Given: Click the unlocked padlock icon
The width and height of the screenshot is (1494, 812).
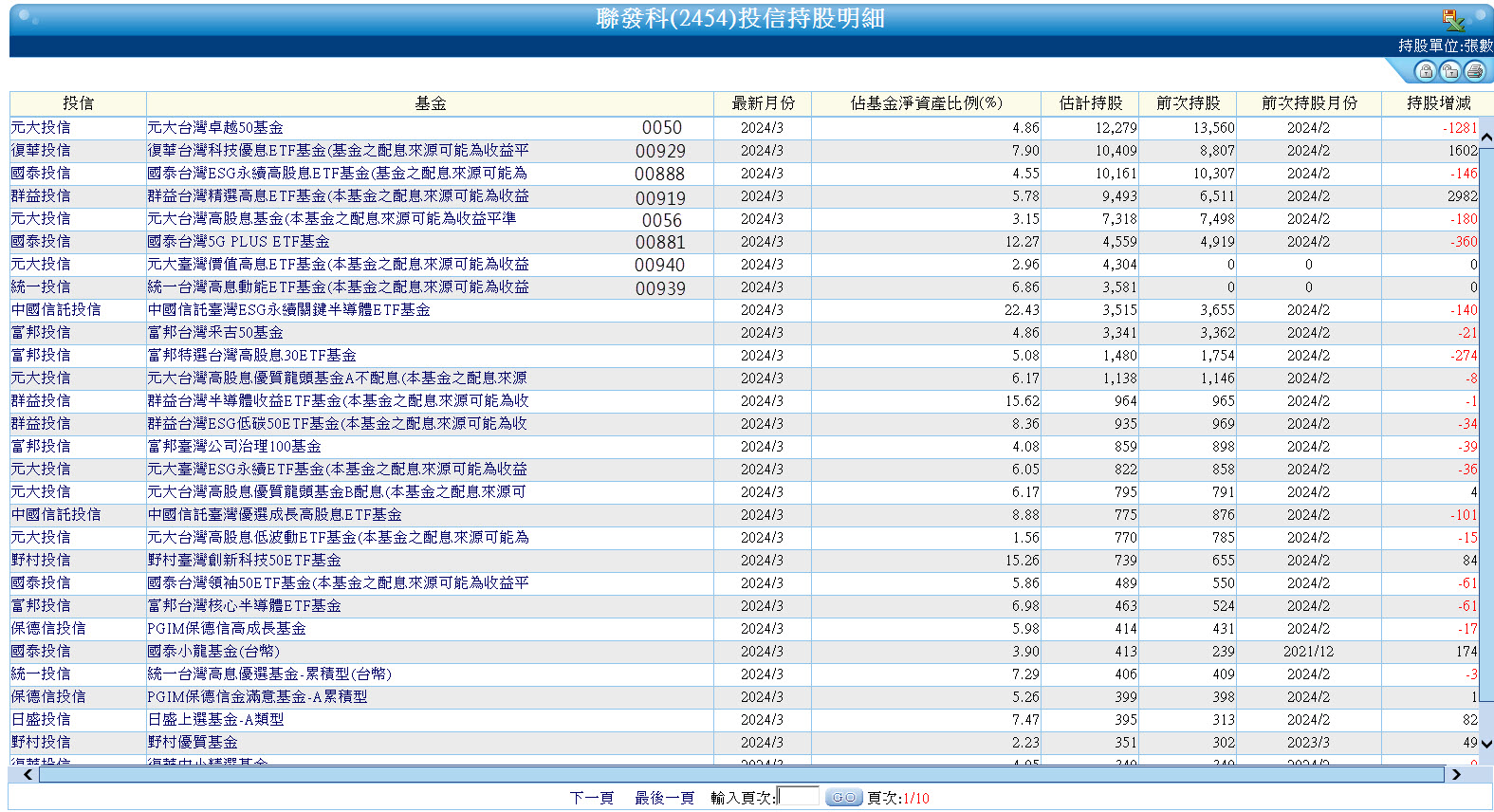Looking at the screenshot, I should point(1449,71).
